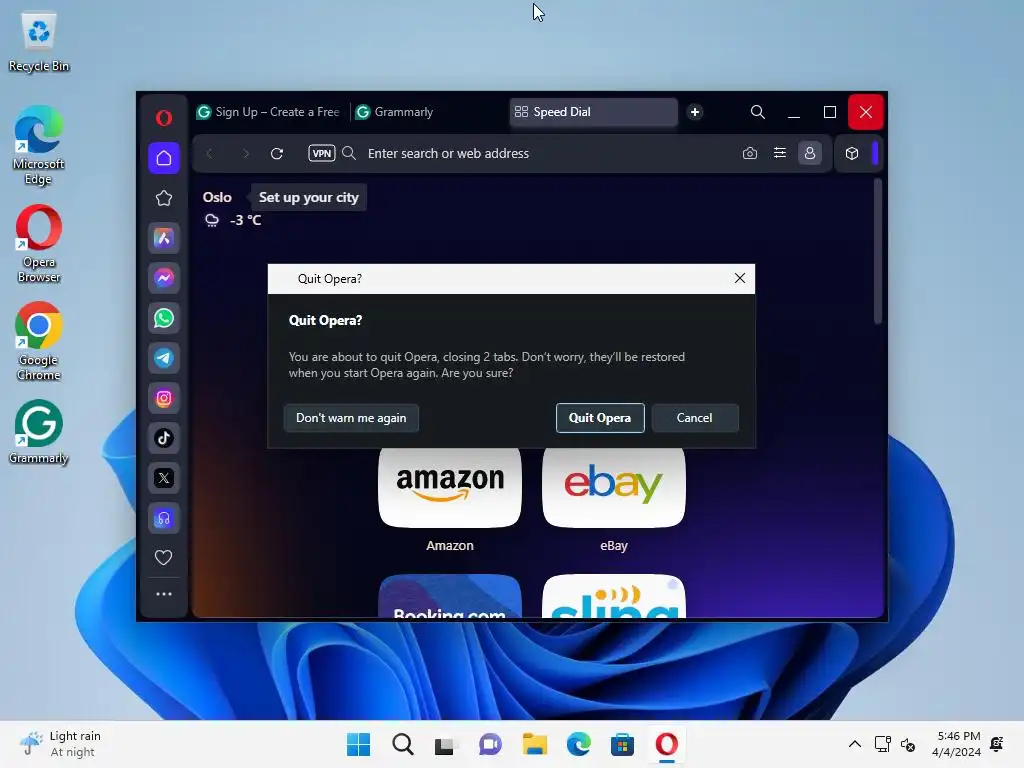The height and width of the screenshot is (768, 1024).
Task: Open Pinboards heart icon in sidebar
Action: [x=163, y=558]
